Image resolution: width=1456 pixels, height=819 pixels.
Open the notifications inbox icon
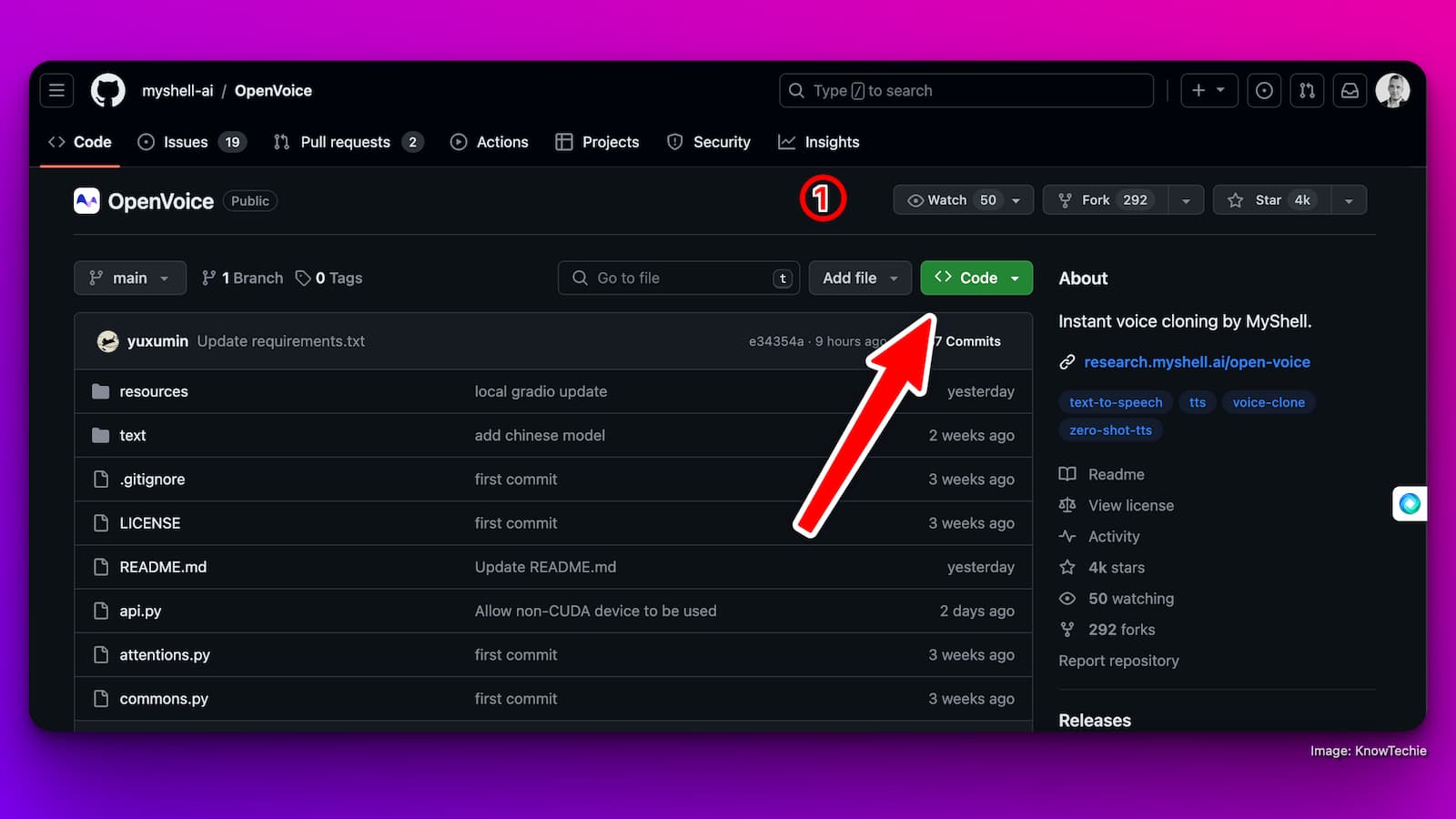point(1350,90)
